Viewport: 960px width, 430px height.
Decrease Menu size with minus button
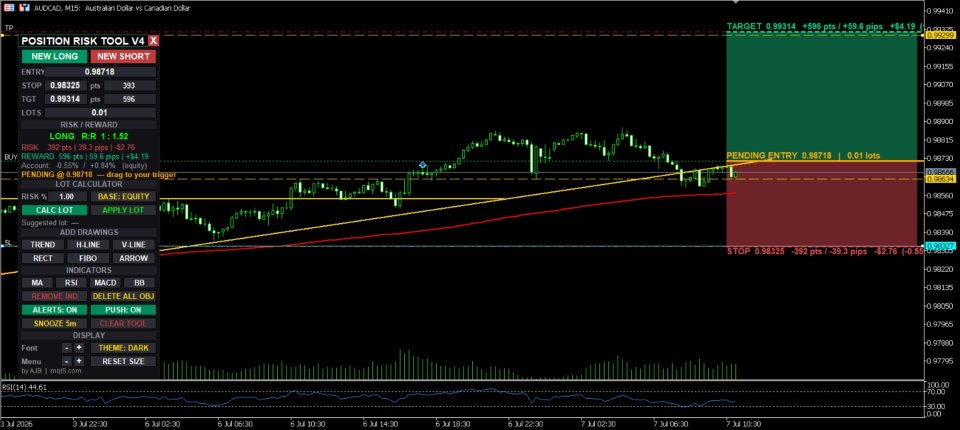coord(67,361)
